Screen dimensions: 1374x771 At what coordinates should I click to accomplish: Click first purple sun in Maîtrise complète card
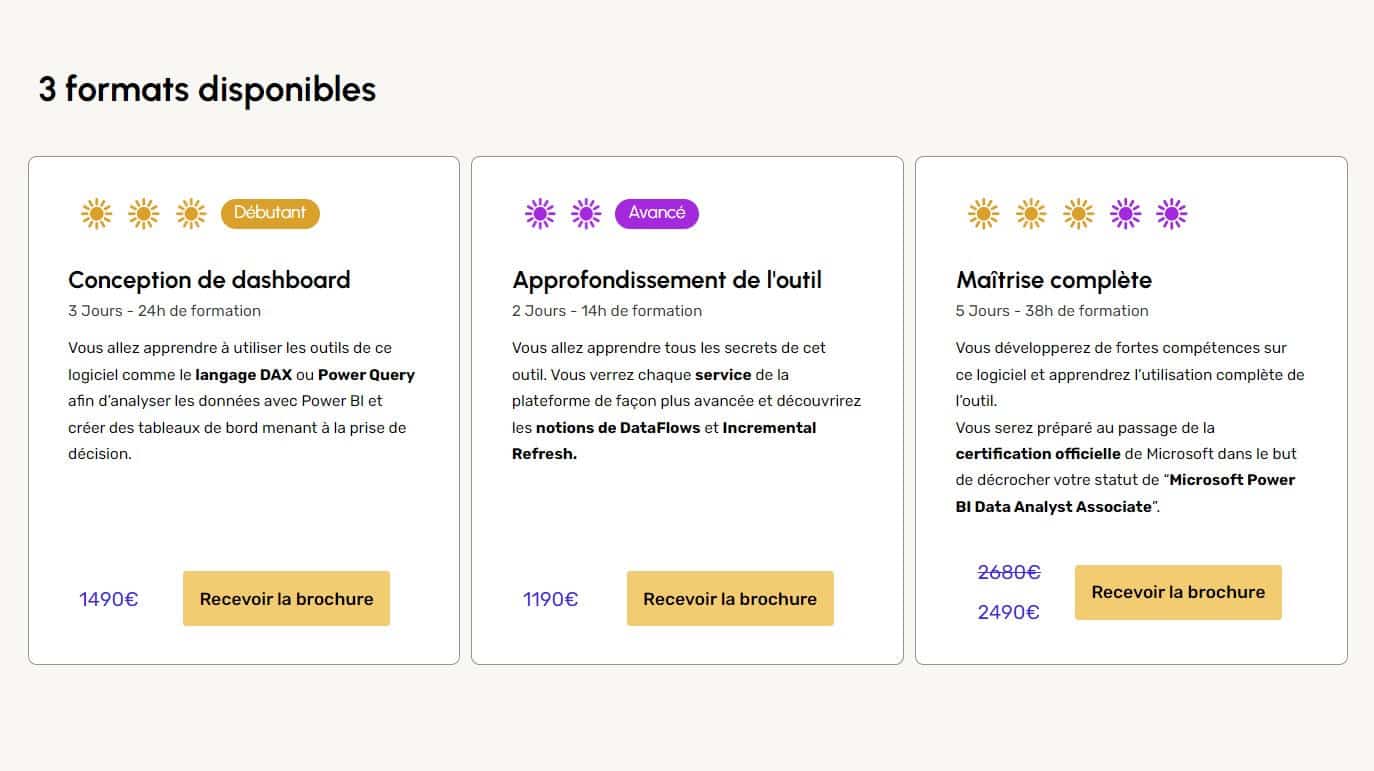coord(1125,214)
